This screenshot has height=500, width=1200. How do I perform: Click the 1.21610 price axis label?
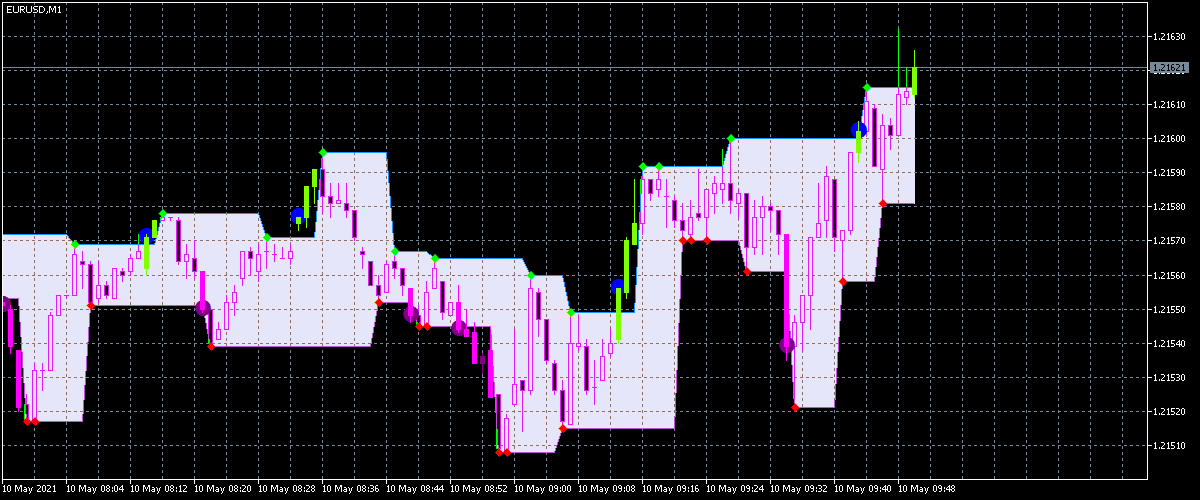click(1168, 105)
